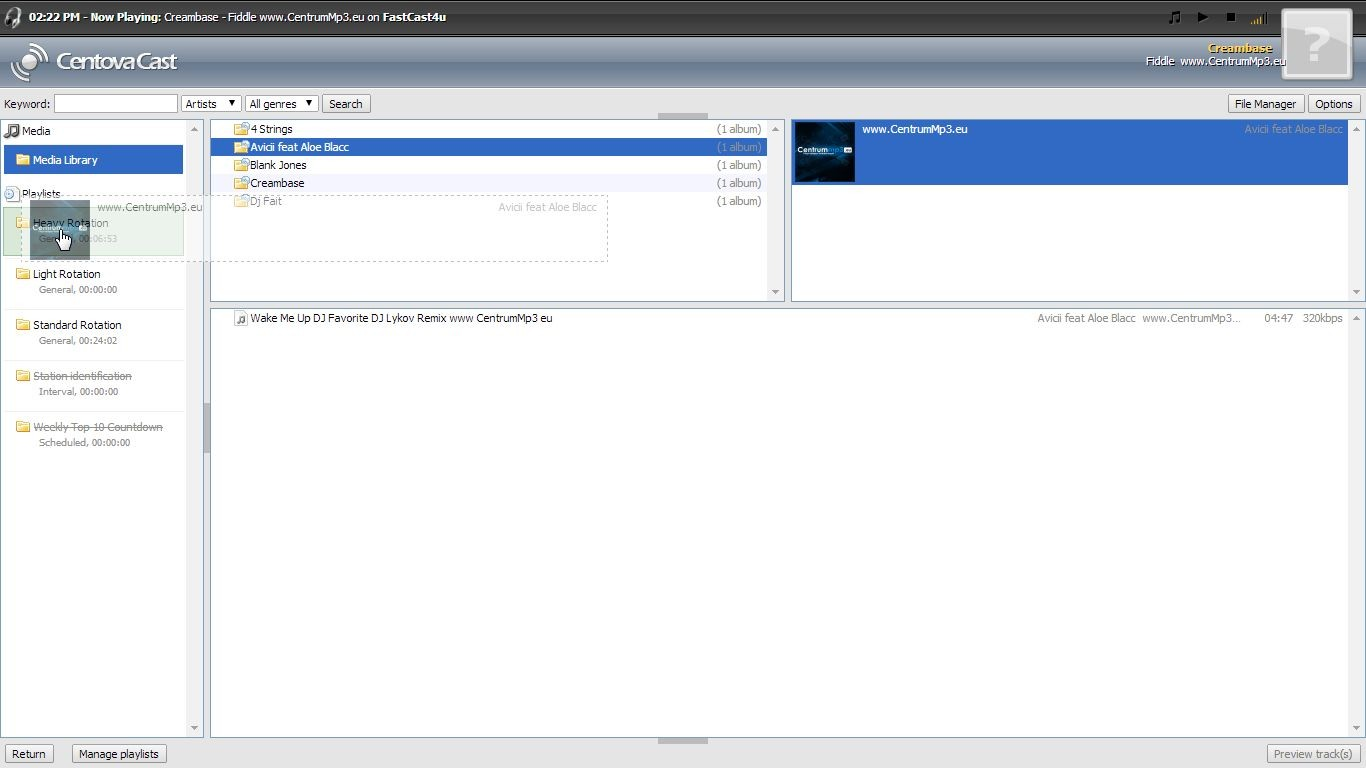Click the Media music note icon

12,131
